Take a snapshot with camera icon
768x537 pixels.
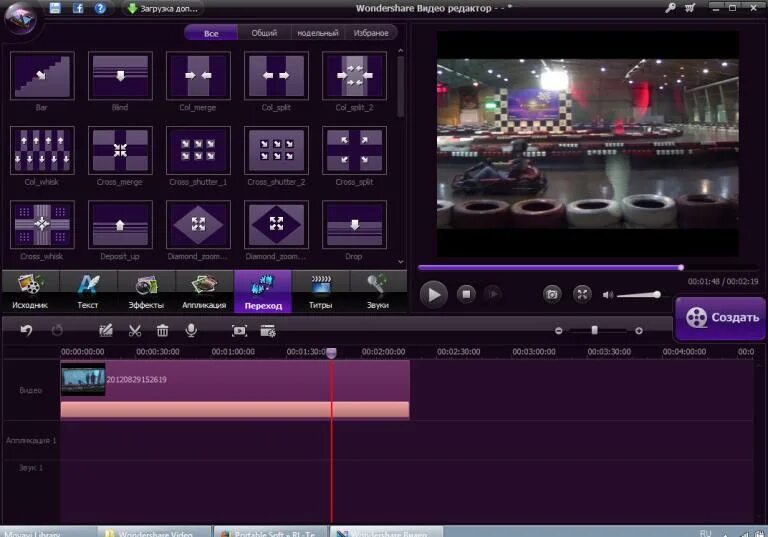pos(552,294)
